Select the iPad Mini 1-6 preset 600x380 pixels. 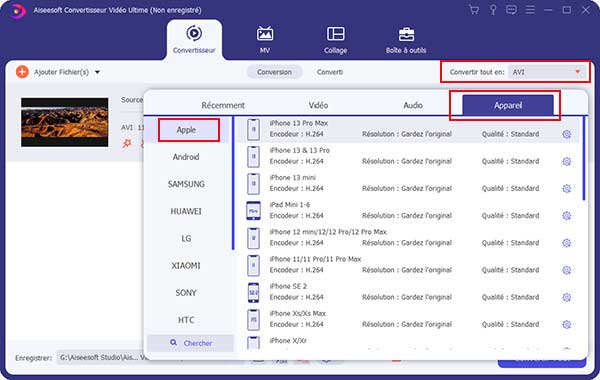tap(408, 210)
